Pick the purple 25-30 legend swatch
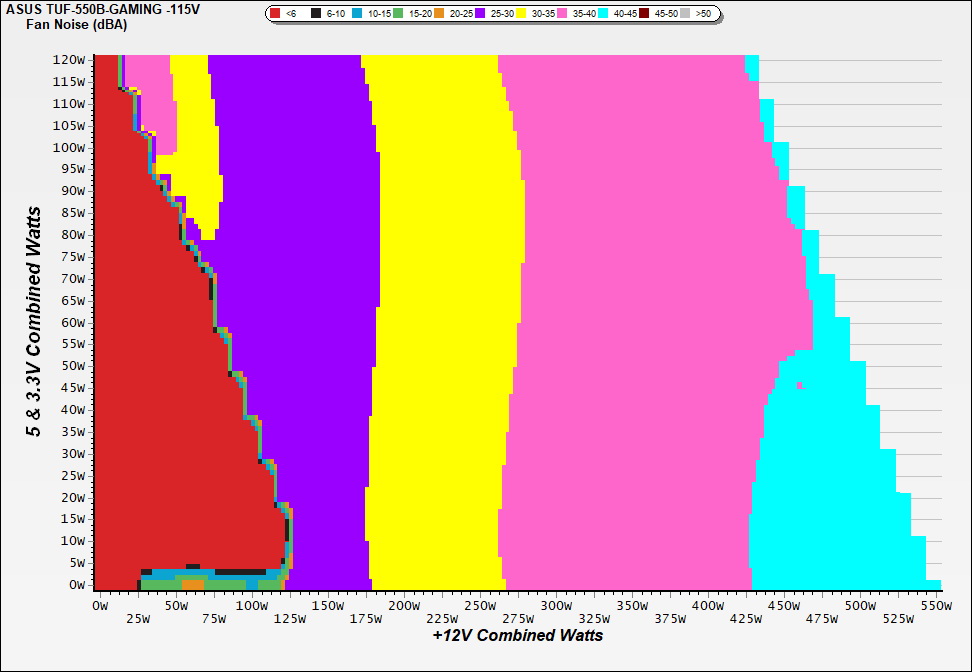 [480, 14]
